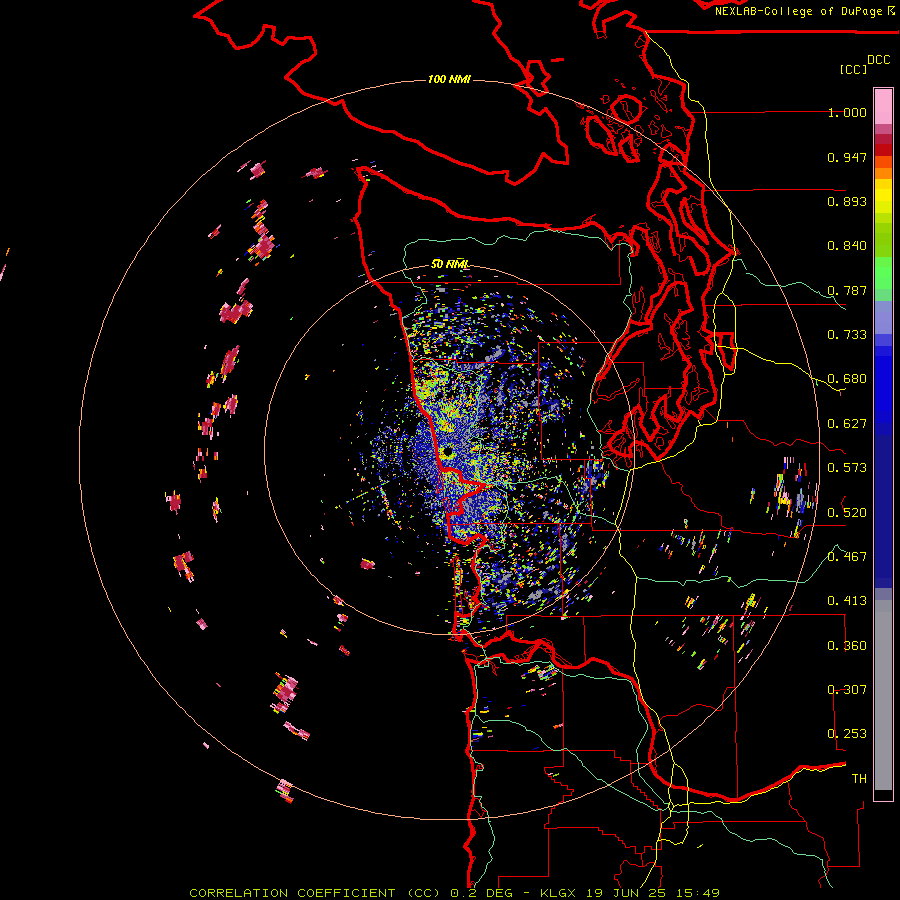Click the 0.573 scale value
The image size is (900, 900).
pos(847,468)
